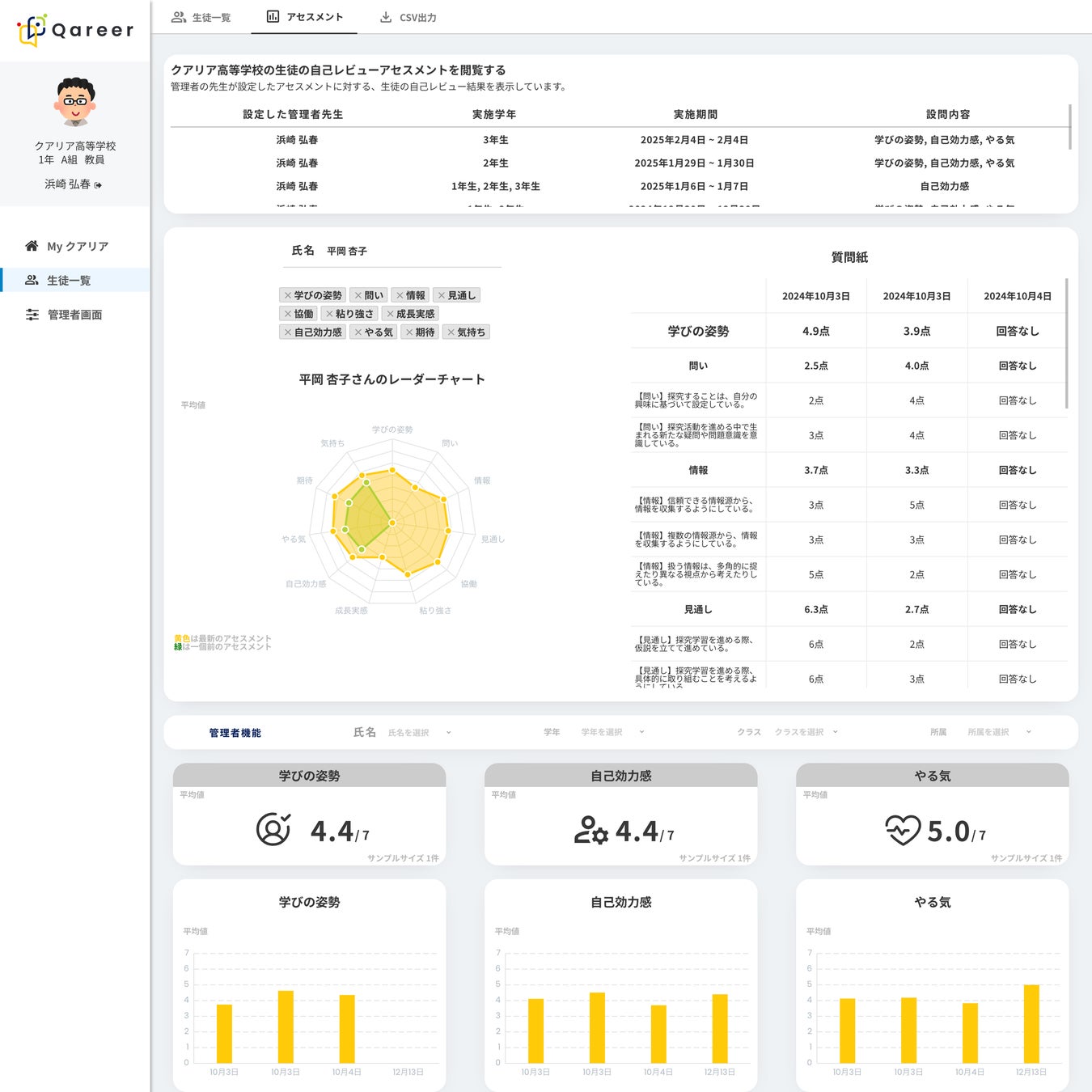Open the クラスを選択 dropdown

coord(806,733)
